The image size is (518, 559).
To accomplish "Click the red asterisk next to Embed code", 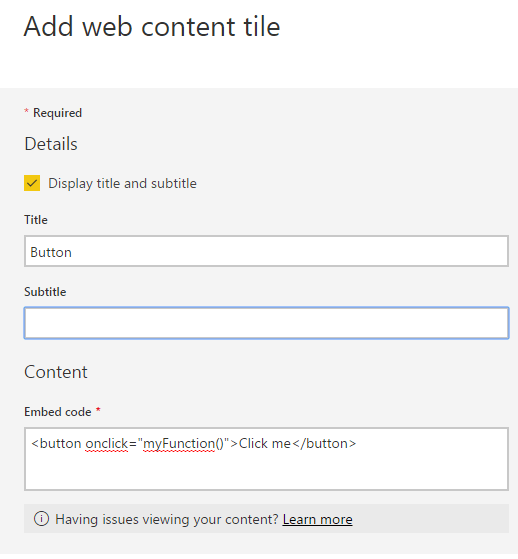I will pos(98,410).
